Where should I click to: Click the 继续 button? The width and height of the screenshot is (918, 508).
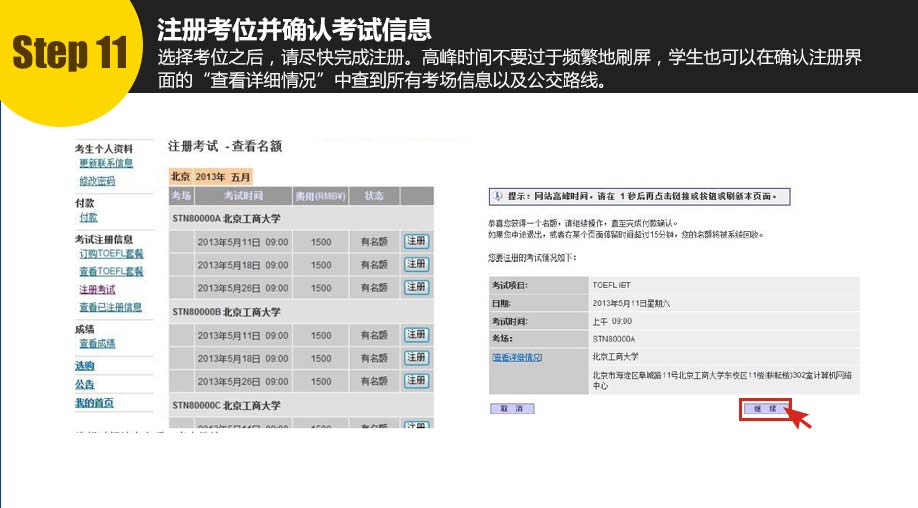(765, 409)
